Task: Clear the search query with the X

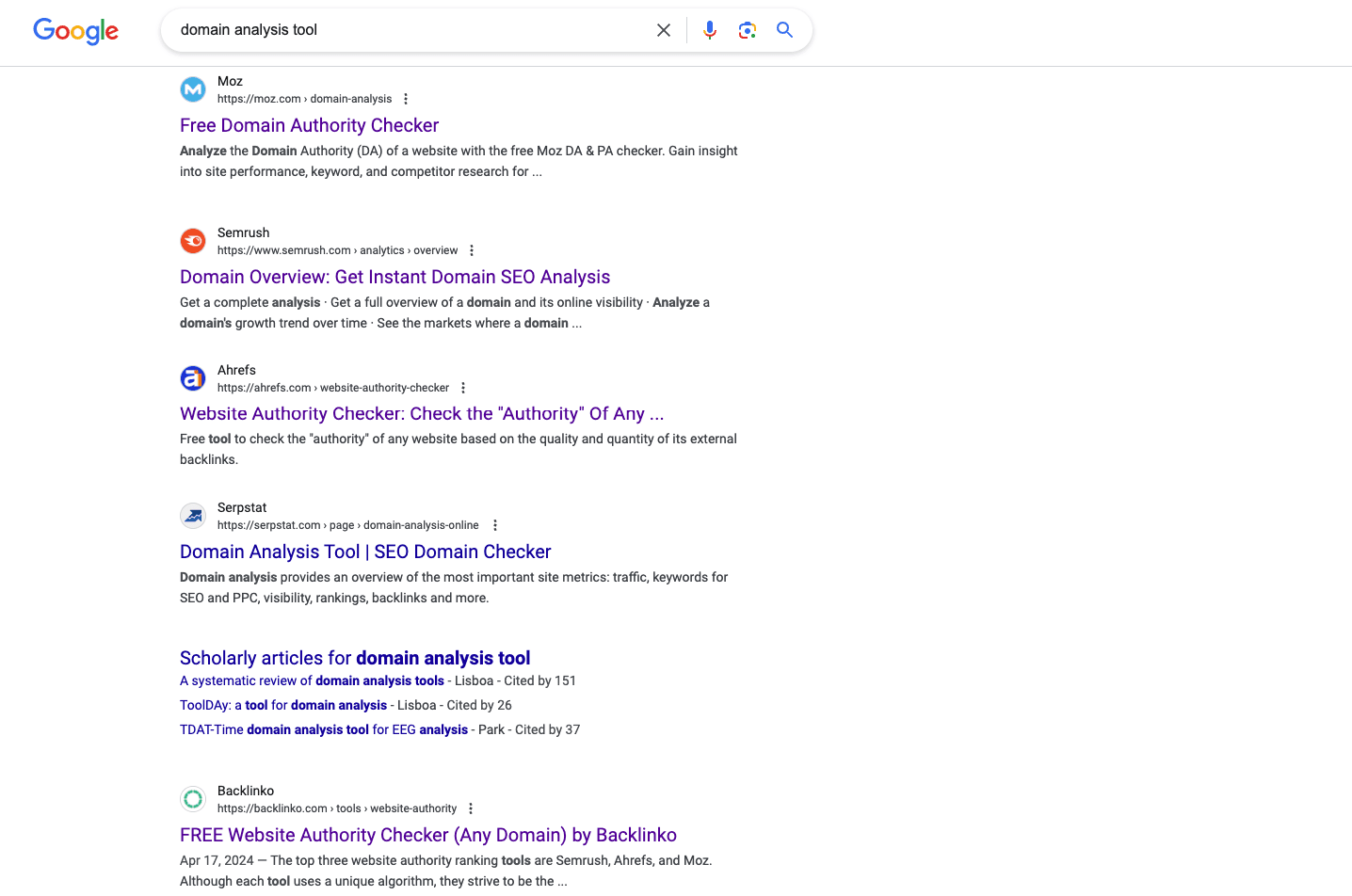Action: click(x=664, y=29)
